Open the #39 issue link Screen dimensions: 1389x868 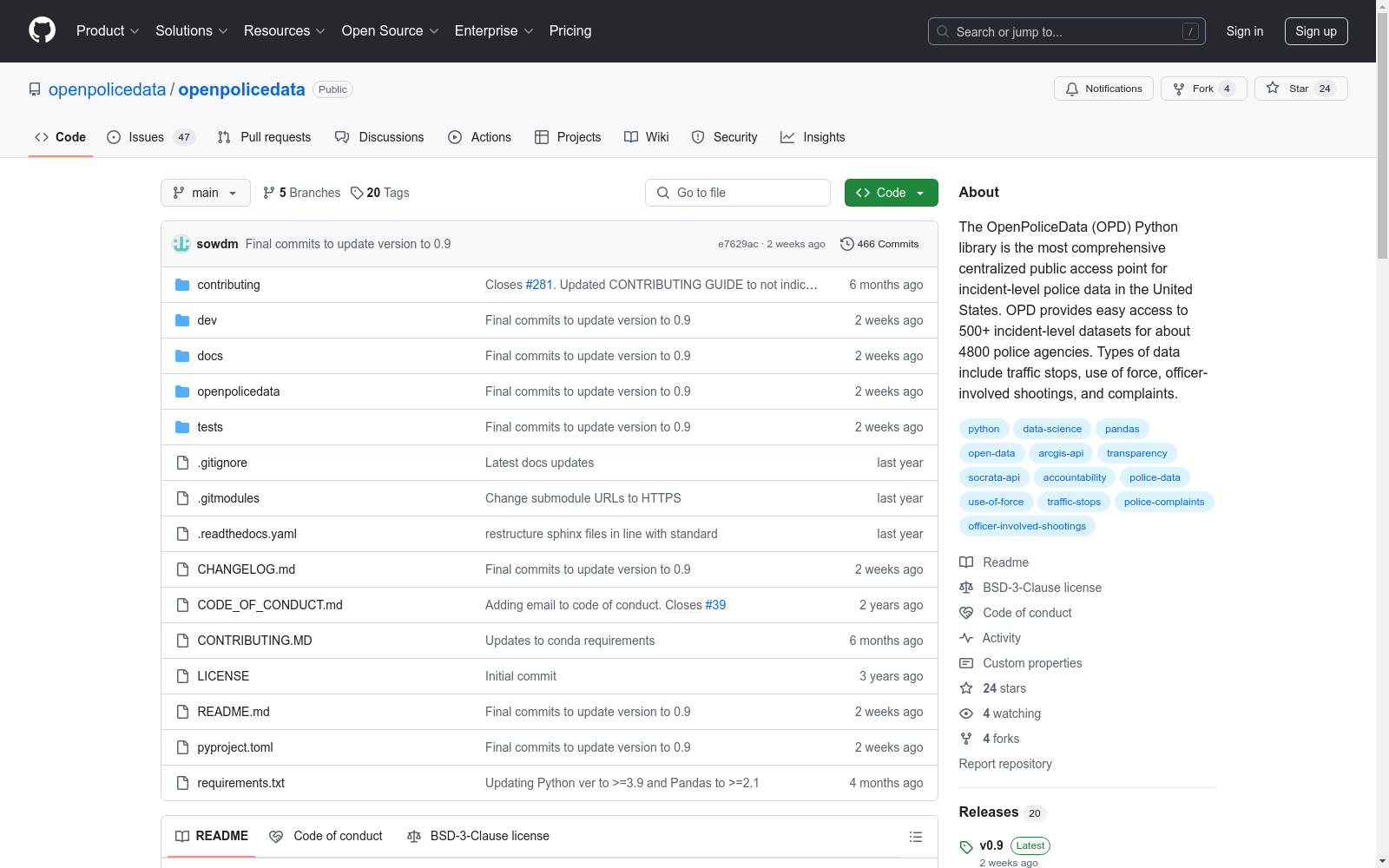(715, 605)
